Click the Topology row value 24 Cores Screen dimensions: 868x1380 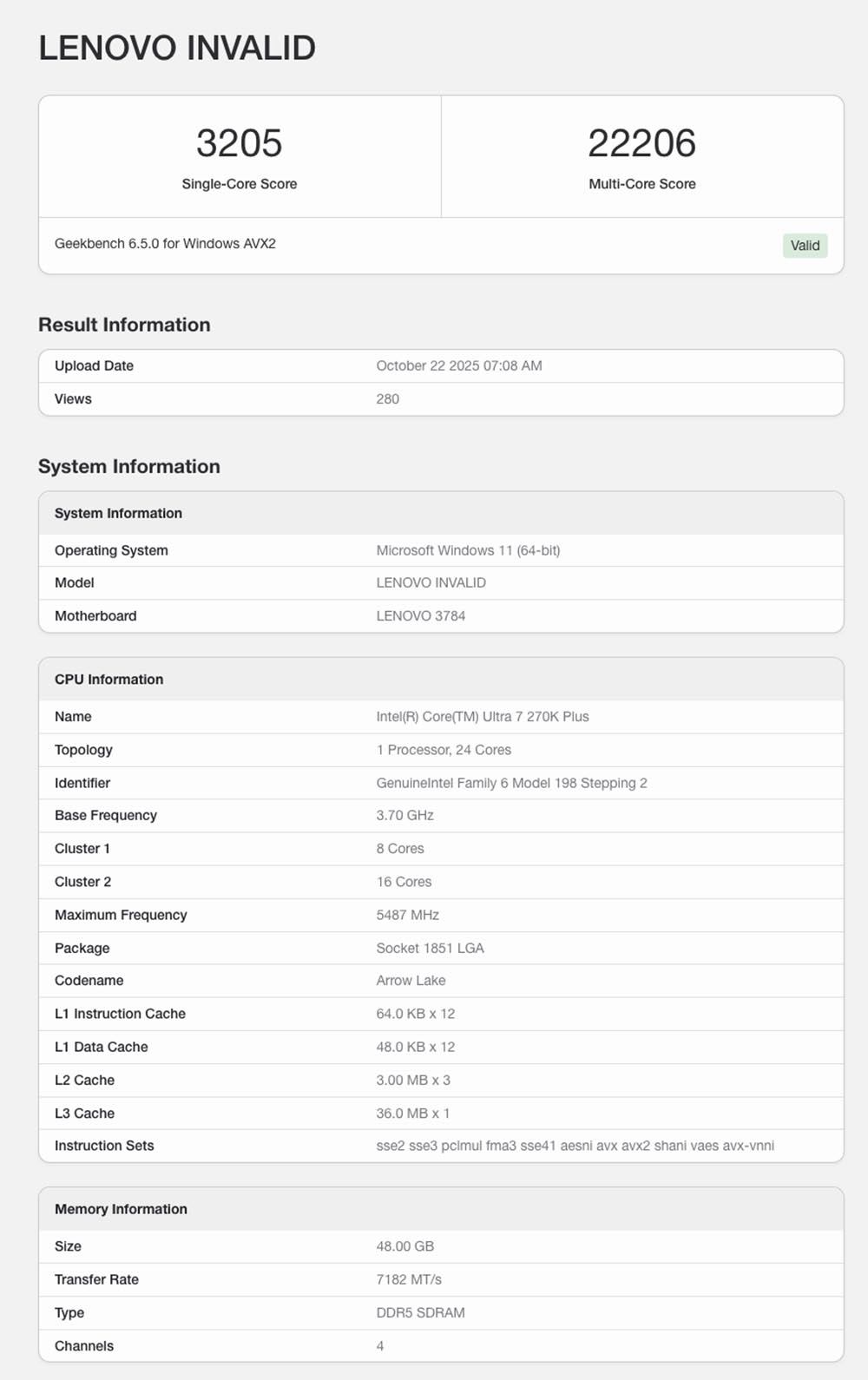coord(444,750)
